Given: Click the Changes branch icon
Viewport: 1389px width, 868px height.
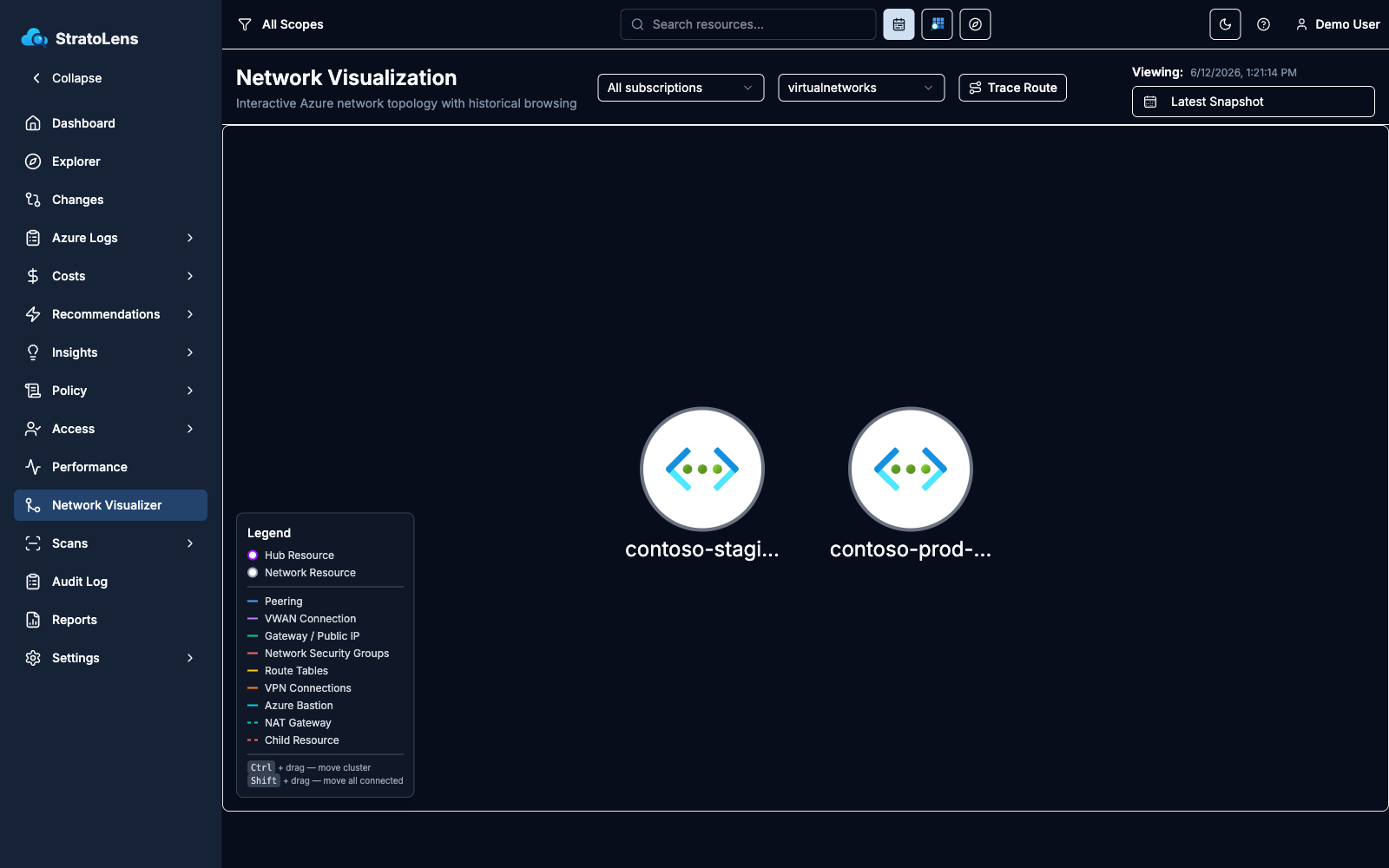Looking at the screenshot, I should tap(33, 200).
